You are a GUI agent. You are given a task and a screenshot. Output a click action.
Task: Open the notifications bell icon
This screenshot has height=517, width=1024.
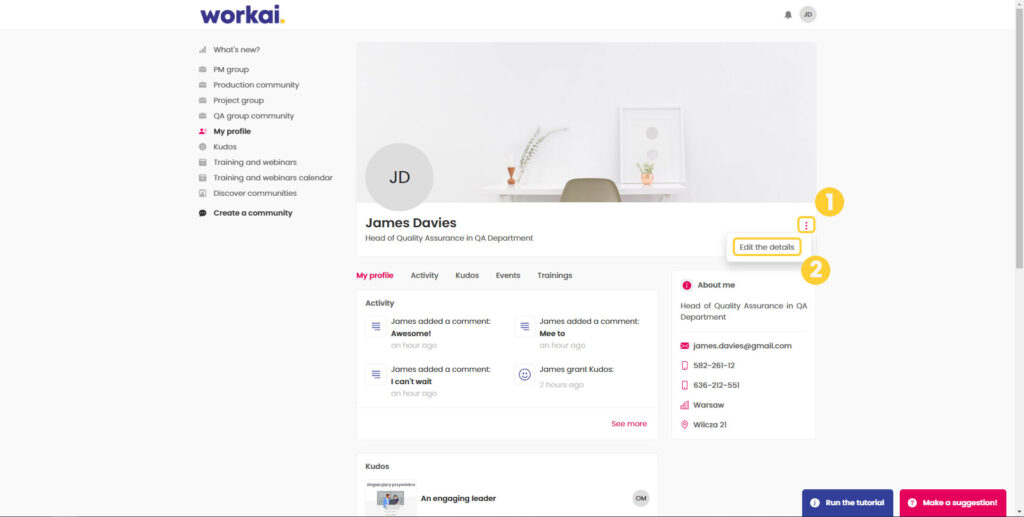pyautogui.click(x=788, y=15)
